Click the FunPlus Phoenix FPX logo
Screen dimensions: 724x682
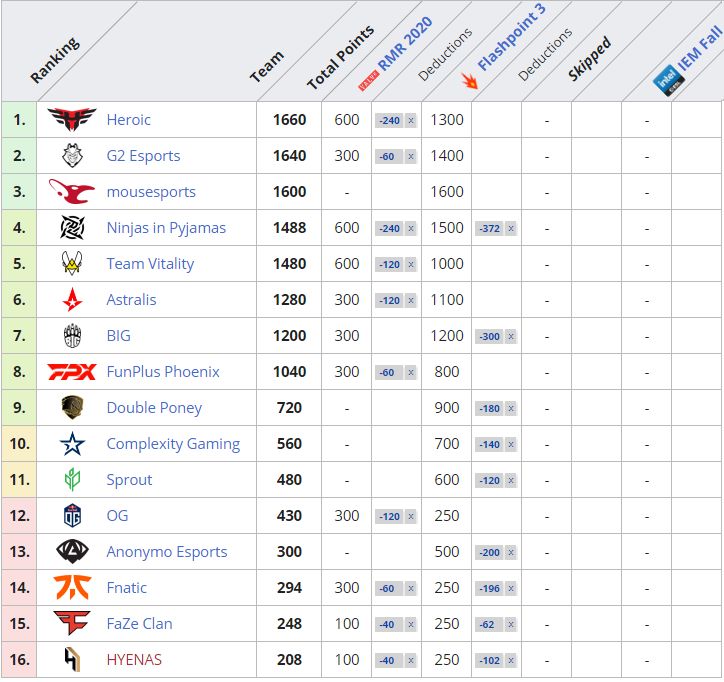pos(71,372)
